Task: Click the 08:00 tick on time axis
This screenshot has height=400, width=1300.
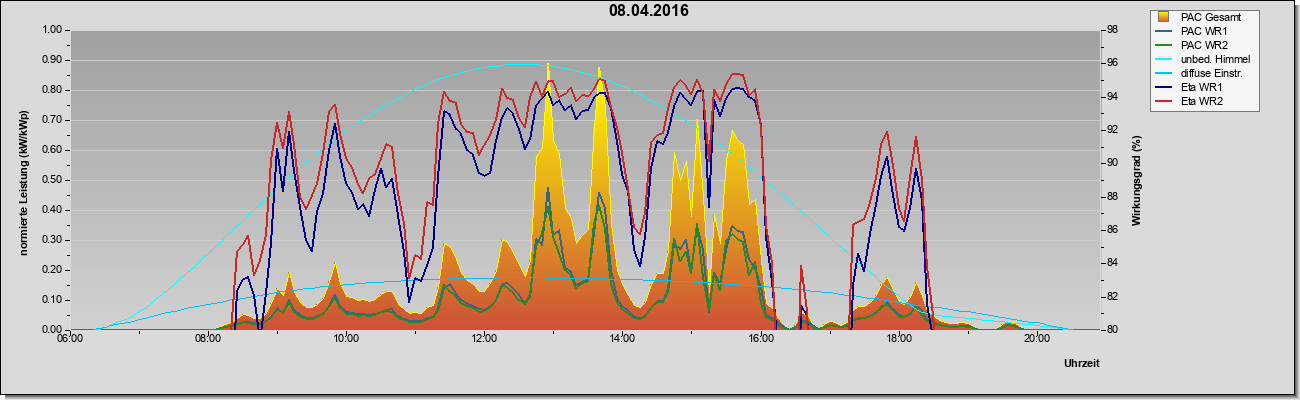Action: (207, 338)
